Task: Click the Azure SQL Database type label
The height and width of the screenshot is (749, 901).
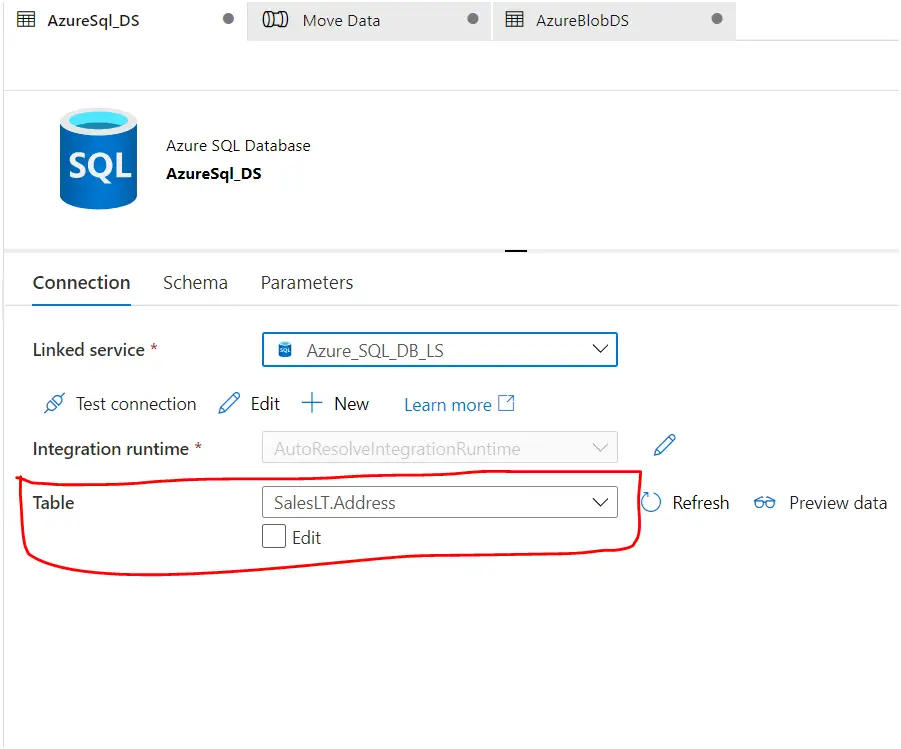Action: (238, 145)
